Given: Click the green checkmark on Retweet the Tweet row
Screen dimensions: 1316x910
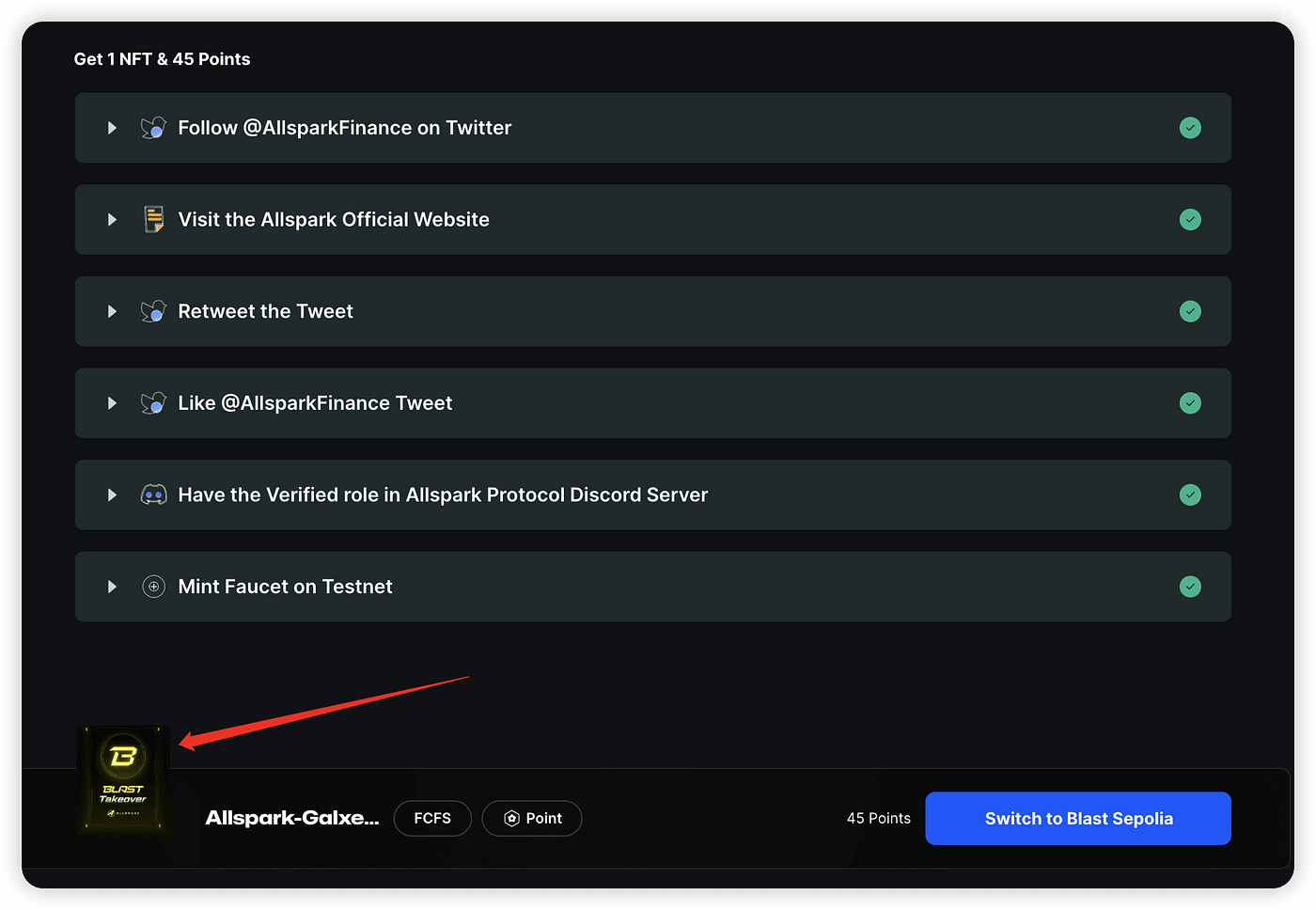Looking at the screenshot, I should pos(1190,311).
